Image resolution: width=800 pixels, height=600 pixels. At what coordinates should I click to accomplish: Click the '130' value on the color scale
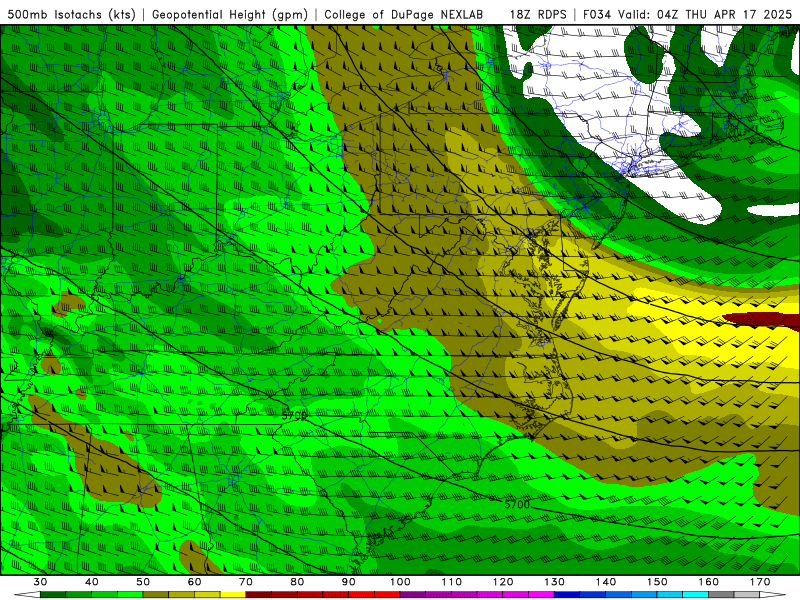[555, 582]
